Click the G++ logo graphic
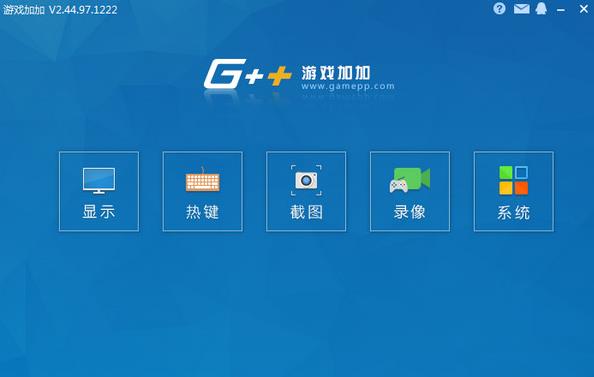The height and width of the screenshot is (377, 594). (248, 74)
